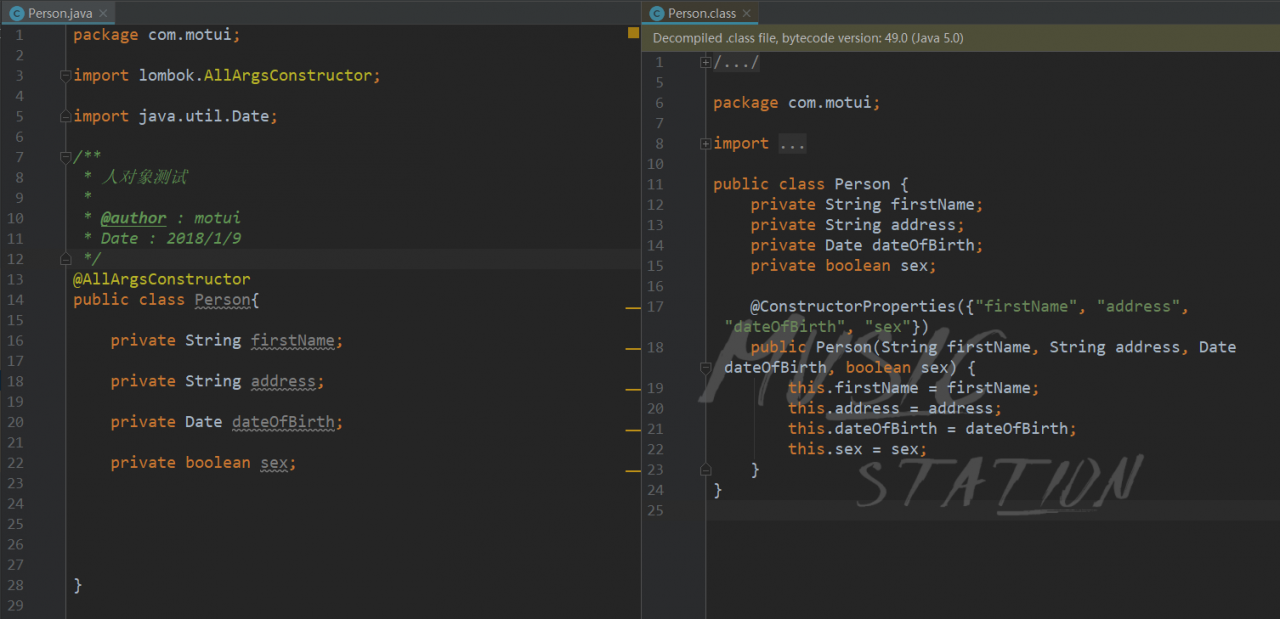The image size is (1280, 619).
Task: Close the Person.class editor tab
Action: [x=747, y=13]
